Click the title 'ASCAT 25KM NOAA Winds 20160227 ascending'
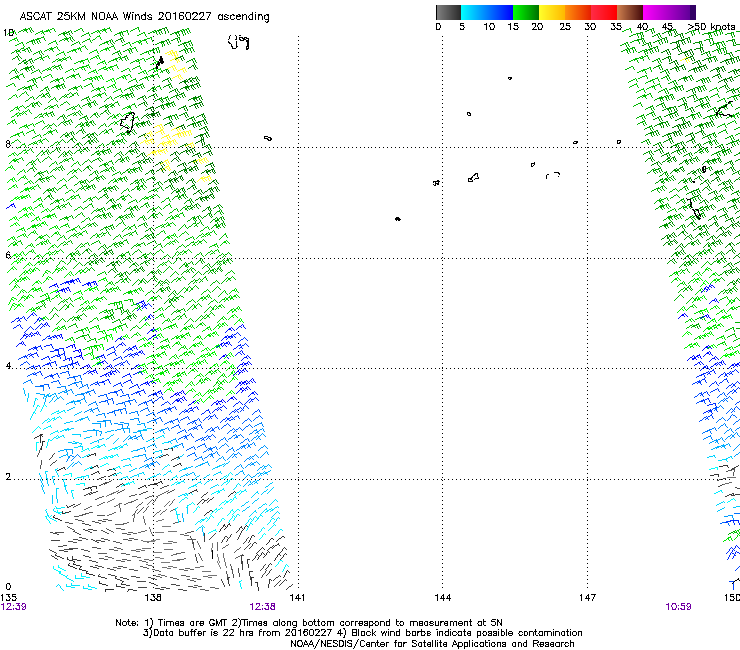The width and height of the screenshot is (740, 650). (x=144, y=16)
